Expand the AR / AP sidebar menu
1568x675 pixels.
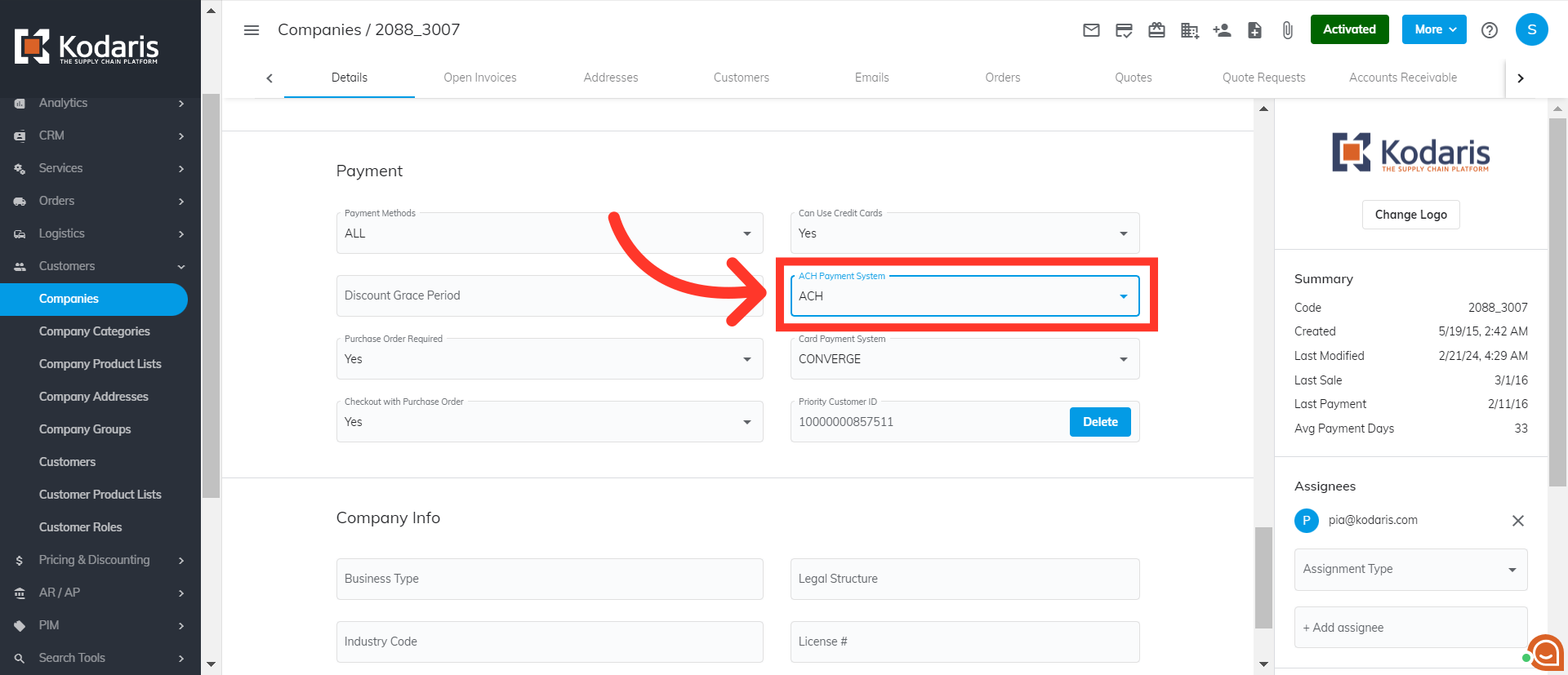(x=100, y=593)
